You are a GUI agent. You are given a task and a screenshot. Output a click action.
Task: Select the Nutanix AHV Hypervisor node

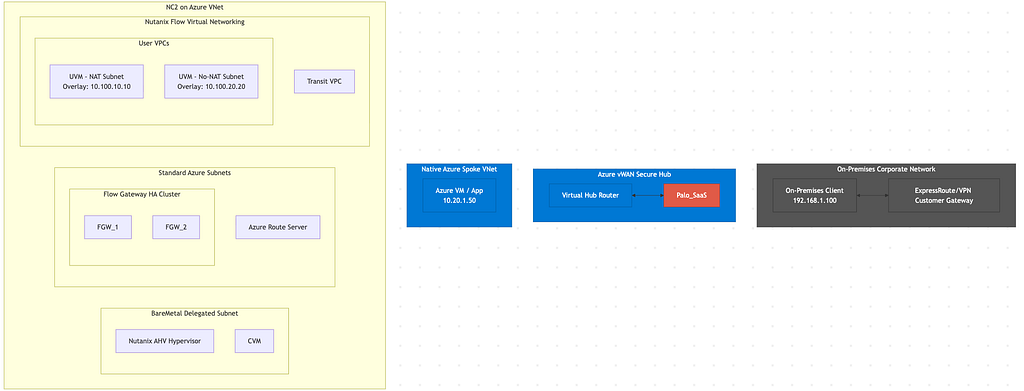point(165,341)
